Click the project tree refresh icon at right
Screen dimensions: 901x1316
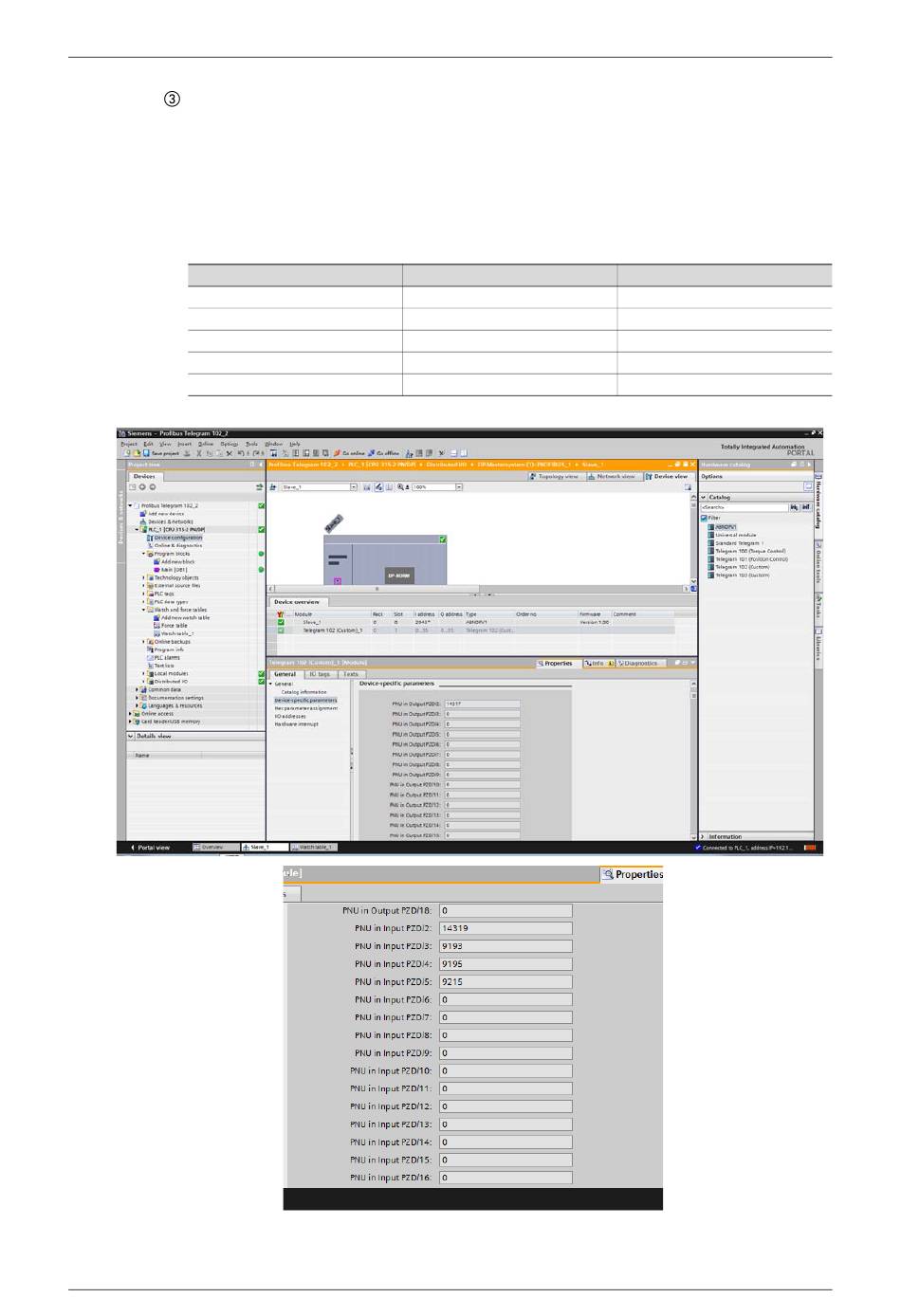[259, 487]
